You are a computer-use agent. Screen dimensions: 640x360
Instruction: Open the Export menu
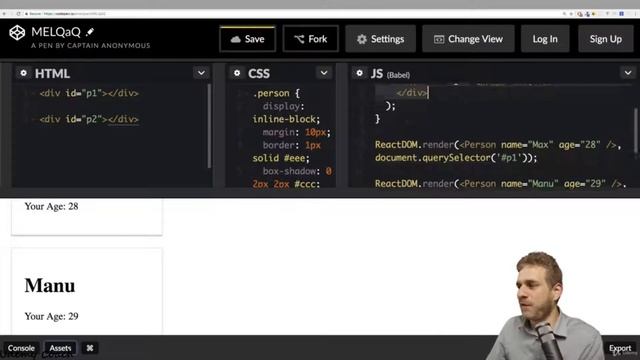620,348
